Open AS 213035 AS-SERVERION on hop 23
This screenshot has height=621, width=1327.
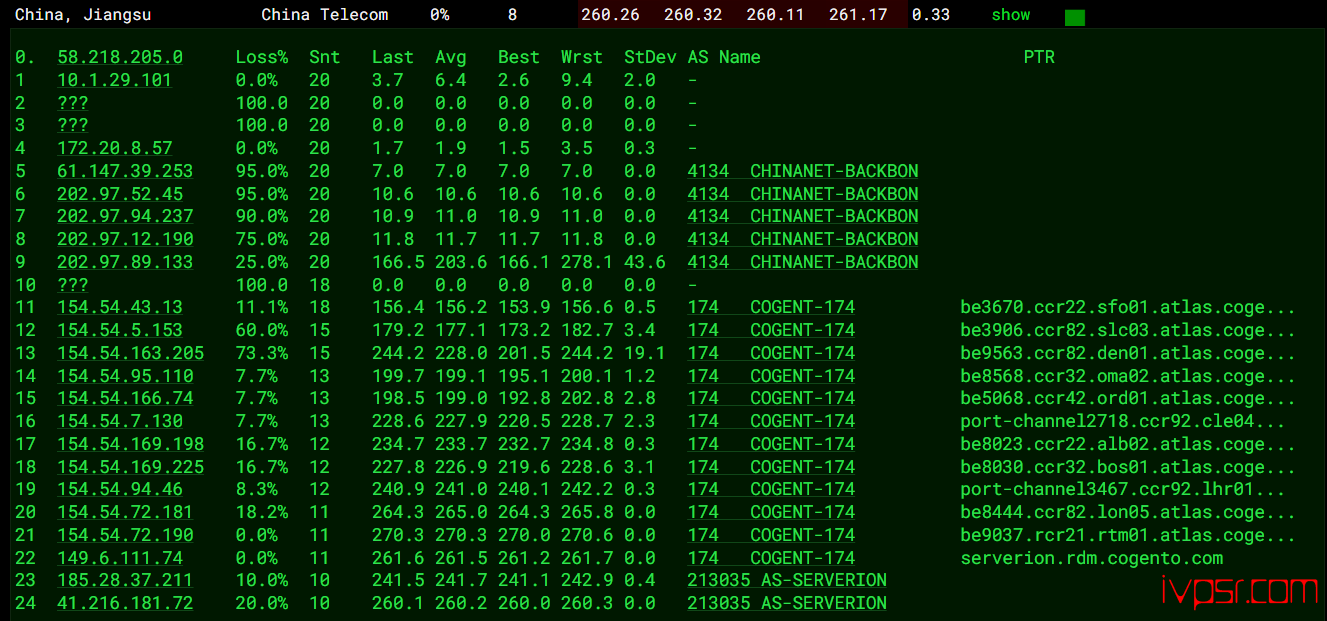click(x=786, y=580)
